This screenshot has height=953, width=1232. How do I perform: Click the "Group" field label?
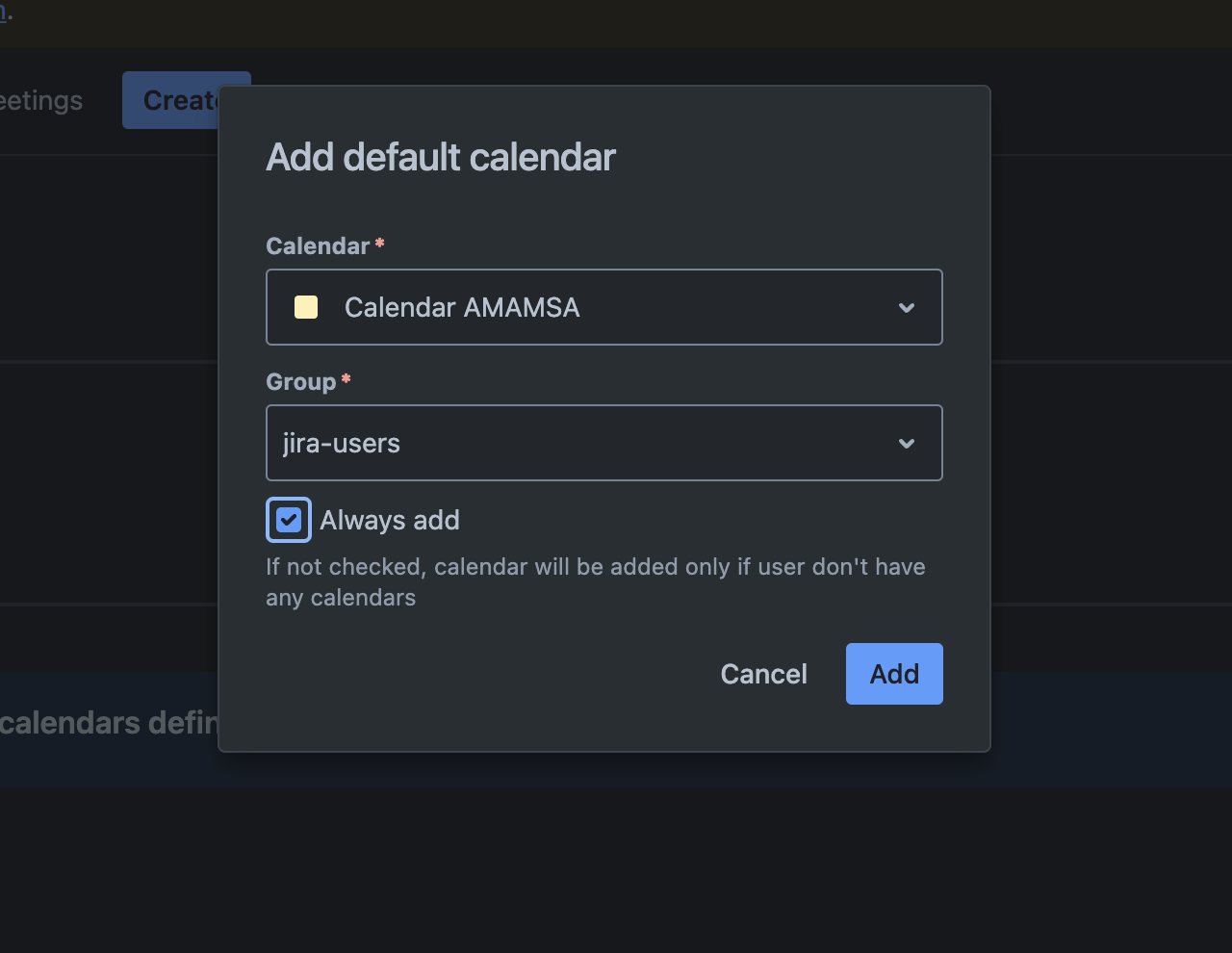click(x=300, y=382)
